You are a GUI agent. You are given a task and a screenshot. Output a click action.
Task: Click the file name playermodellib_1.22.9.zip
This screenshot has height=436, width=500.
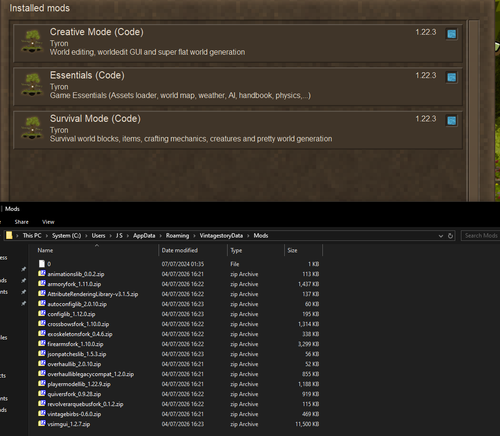79,384
